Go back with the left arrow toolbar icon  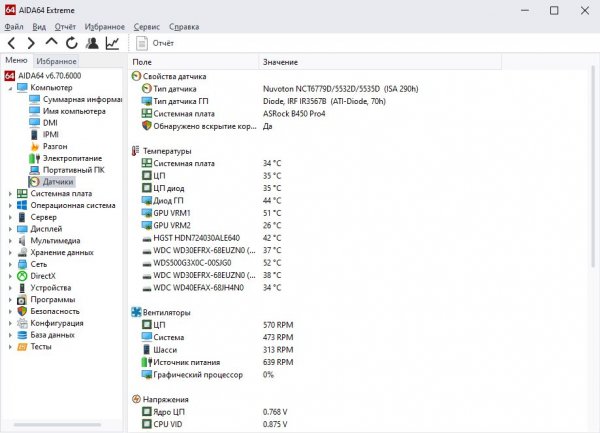(11, 43)
